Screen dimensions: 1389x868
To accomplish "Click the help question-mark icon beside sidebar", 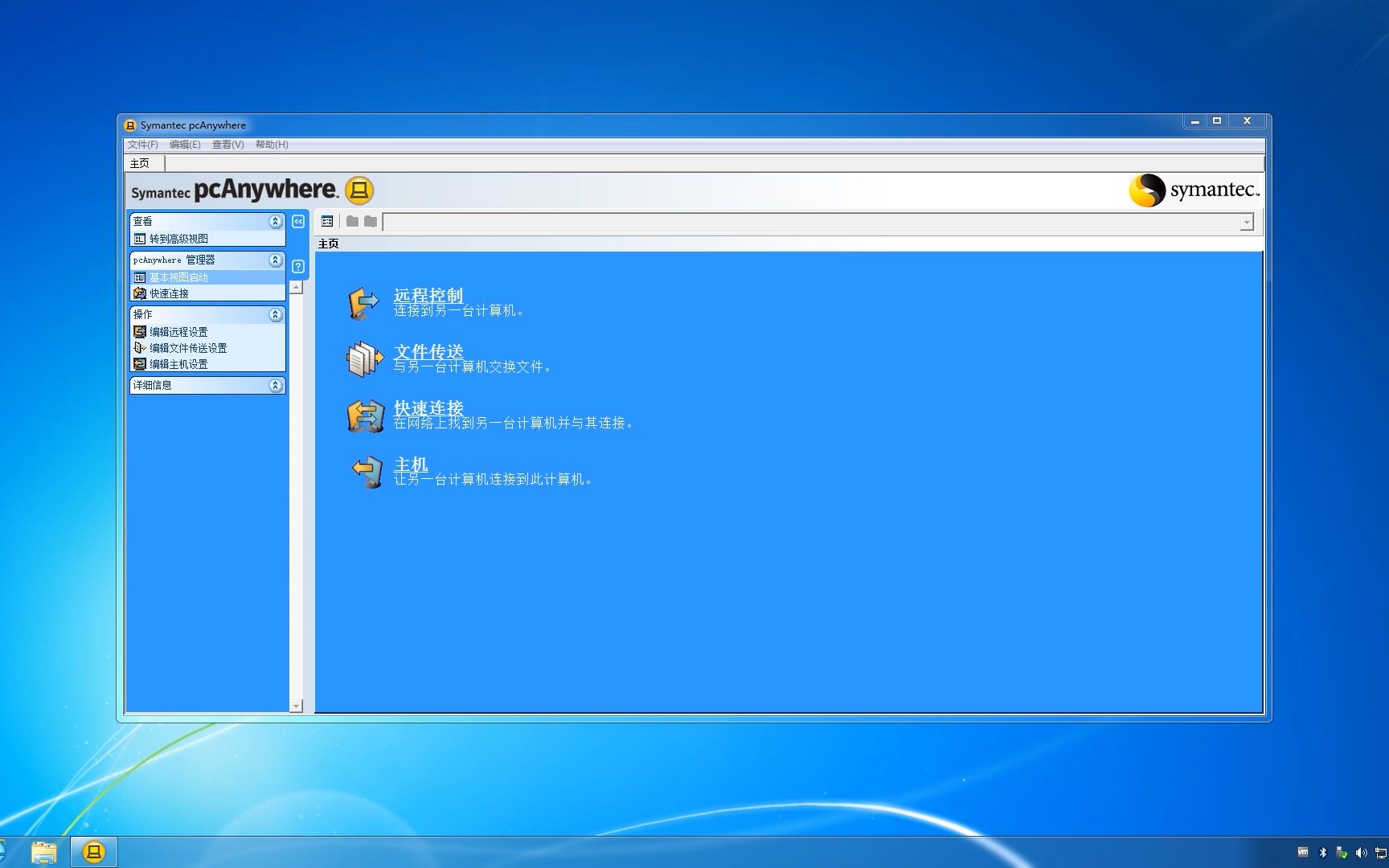I will point(298,266).
